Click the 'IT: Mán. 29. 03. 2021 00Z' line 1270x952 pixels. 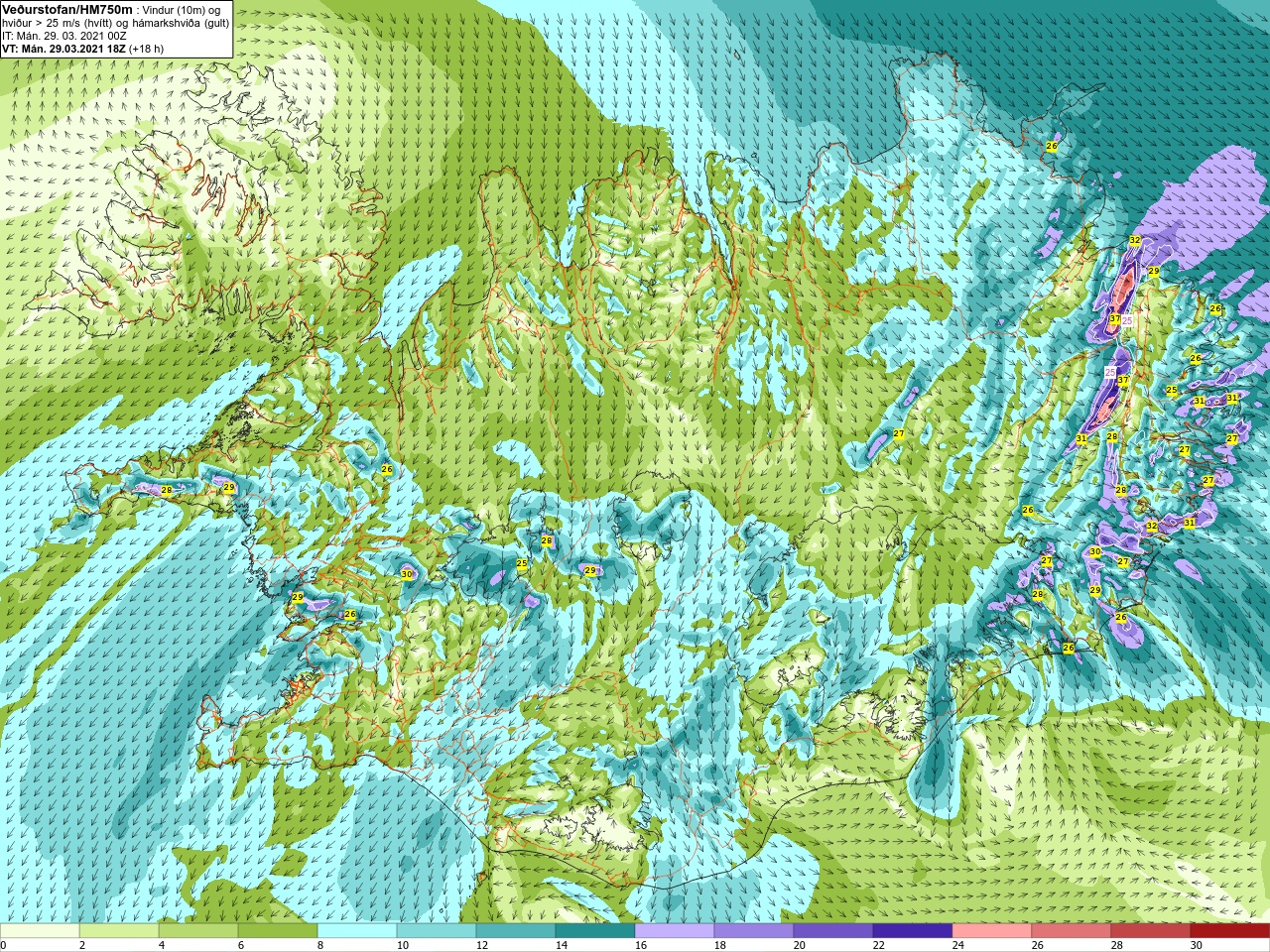[x=64, y=36]
